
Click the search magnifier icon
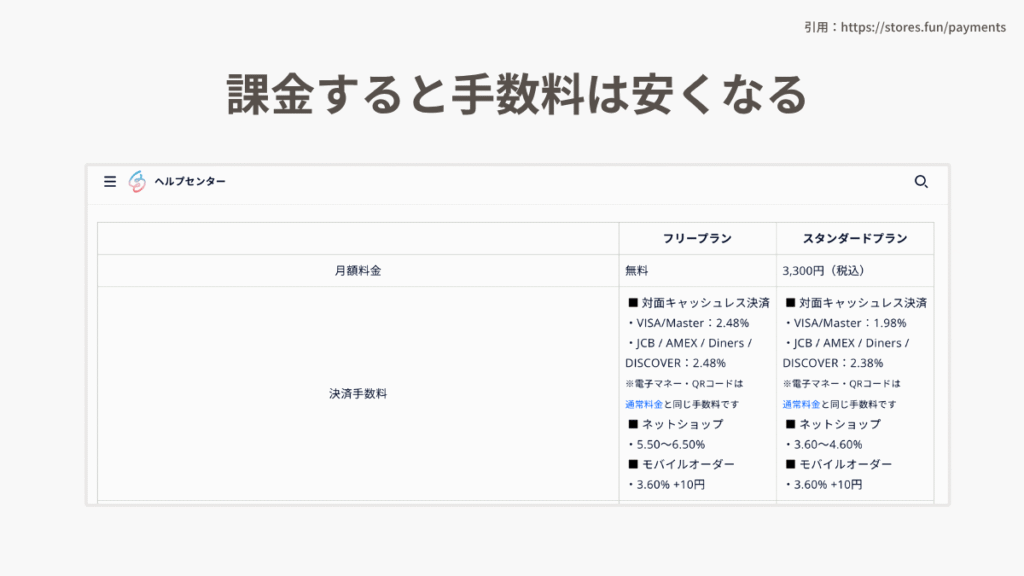coord(921,181)
